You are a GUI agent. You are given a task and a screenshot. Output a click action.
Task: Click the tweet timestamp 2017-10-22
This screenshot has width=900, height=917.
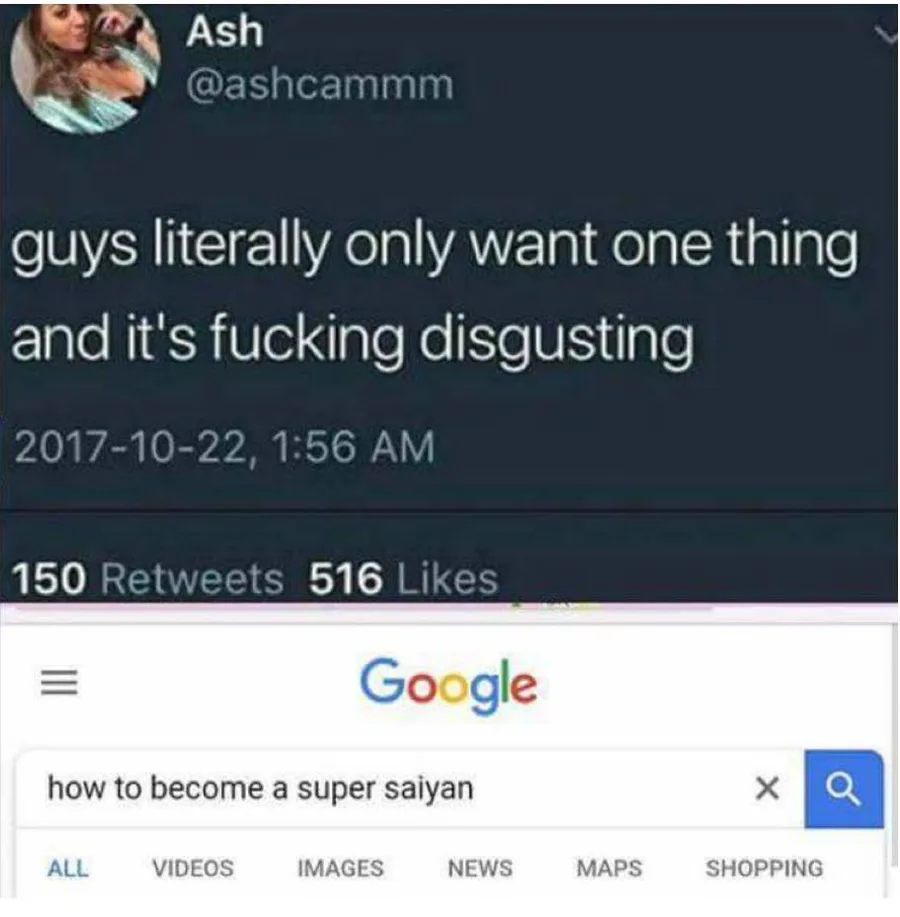coord(224,447)
